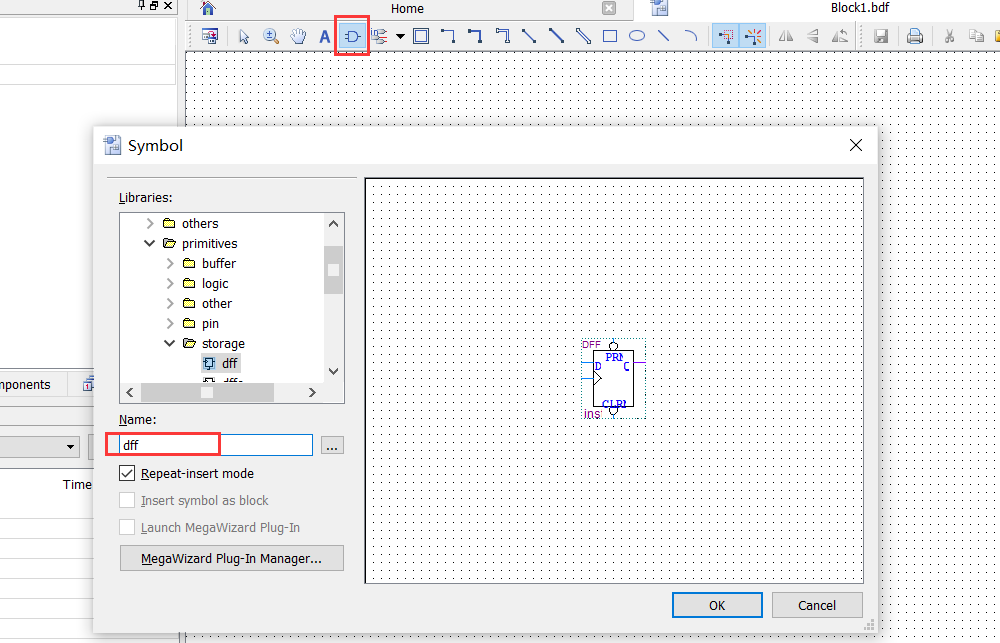Activate the Zoom tool
This screenshot has width=1000, height=643.
pos(271,36)
